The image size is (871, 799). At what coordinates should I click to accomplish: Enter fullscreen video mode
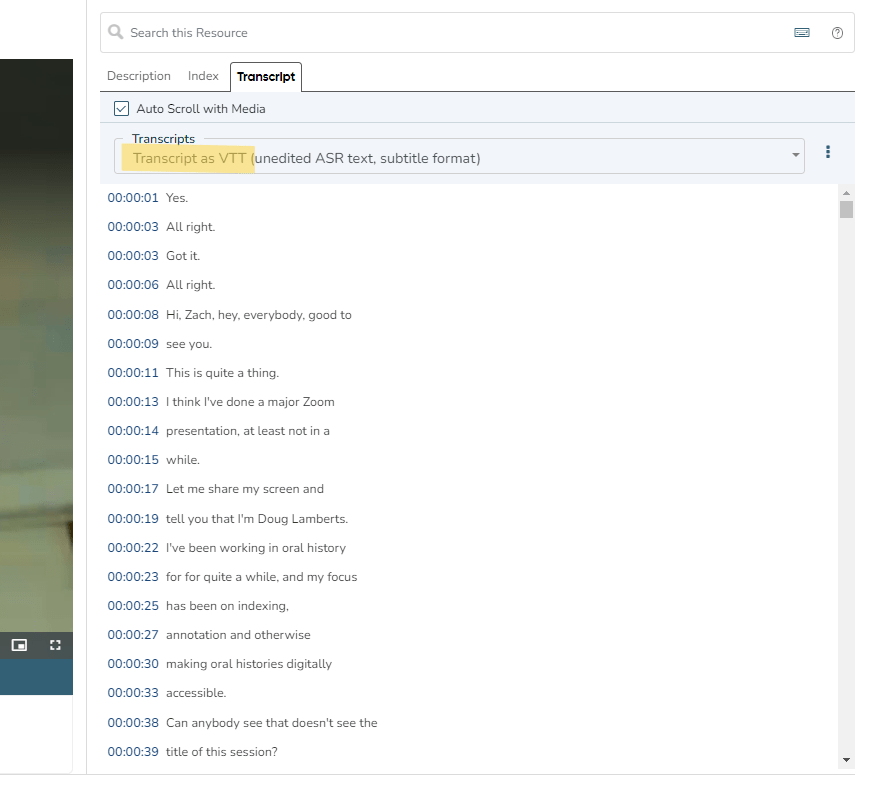(x=55, y=645)
